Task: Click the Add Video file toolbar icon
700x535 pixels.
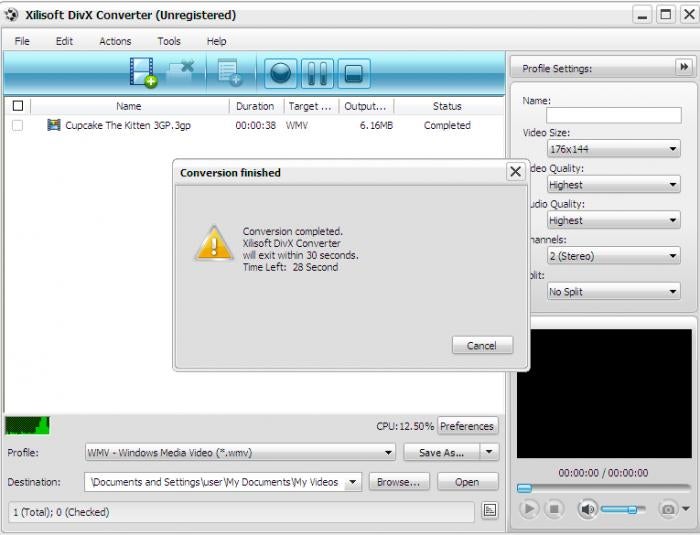Action: coord(143,73)
